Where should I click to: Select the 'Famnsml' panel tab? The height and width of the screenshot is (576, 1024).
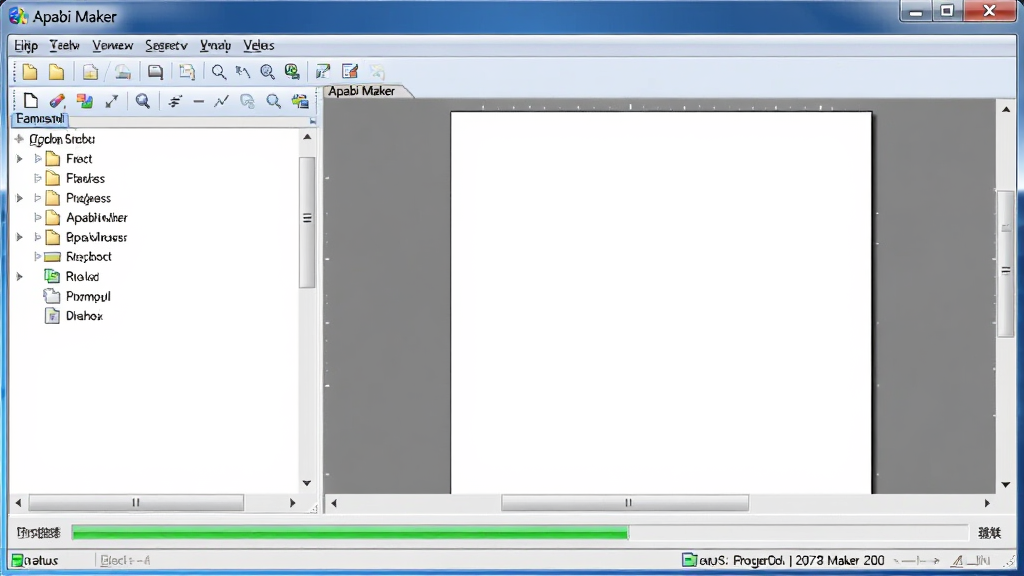(x=40, y=119)
